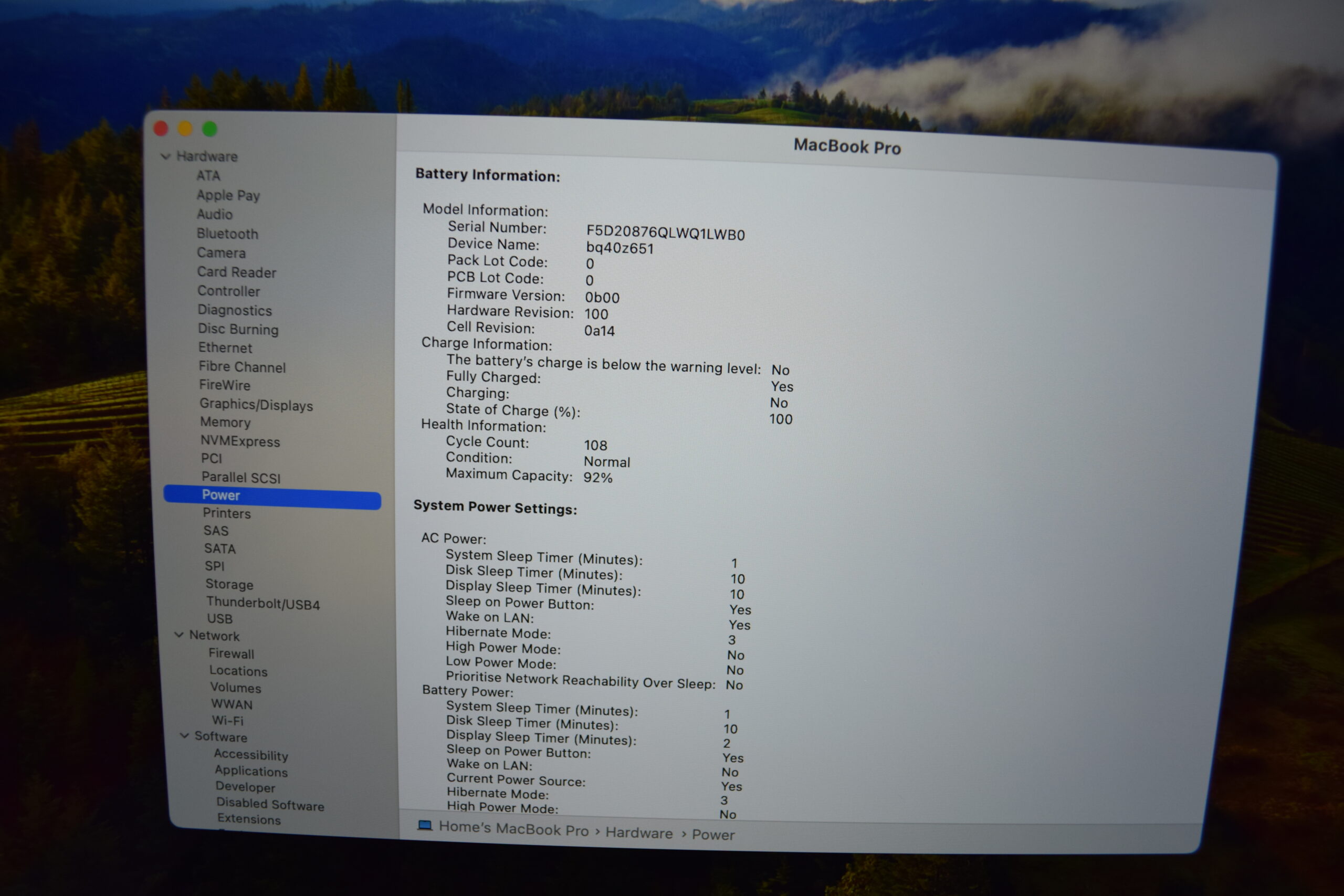Click the laptop icon in the path bar
This screenshot has width=1344, height=896.
click(x=425, y=825)
